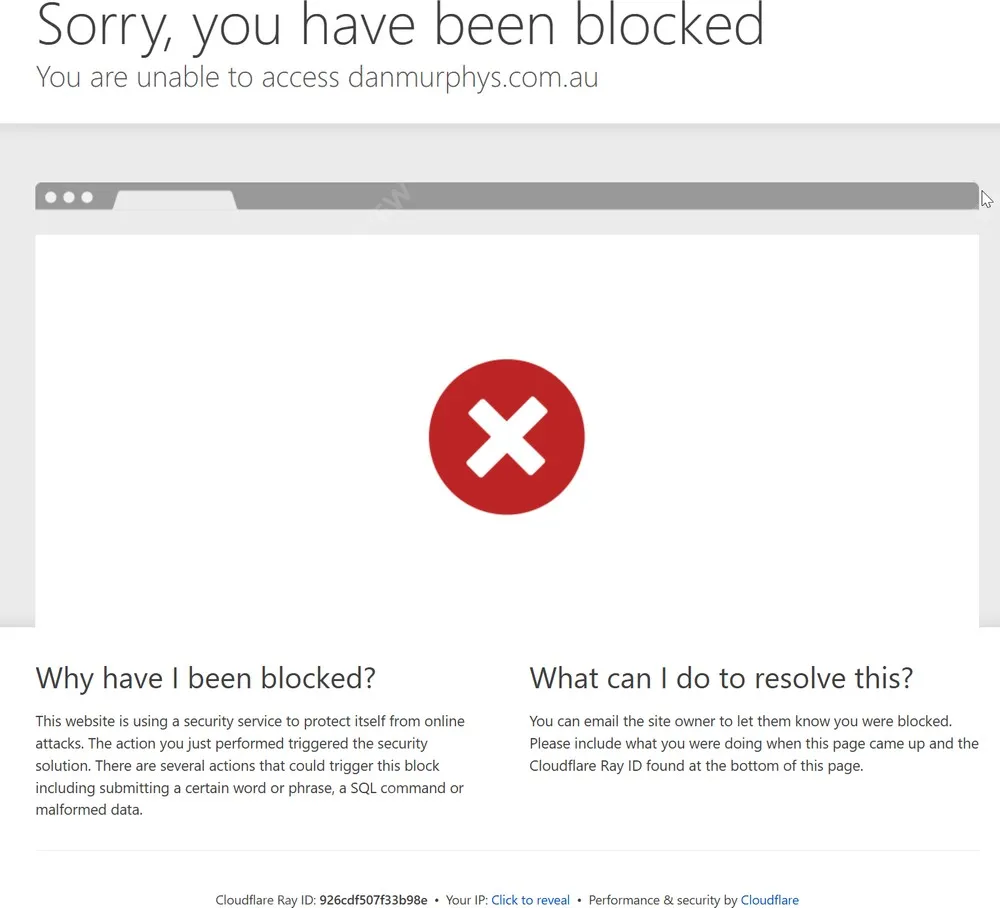
Task: Open the Cloudflare link in the footer
Action: point(769,900)
